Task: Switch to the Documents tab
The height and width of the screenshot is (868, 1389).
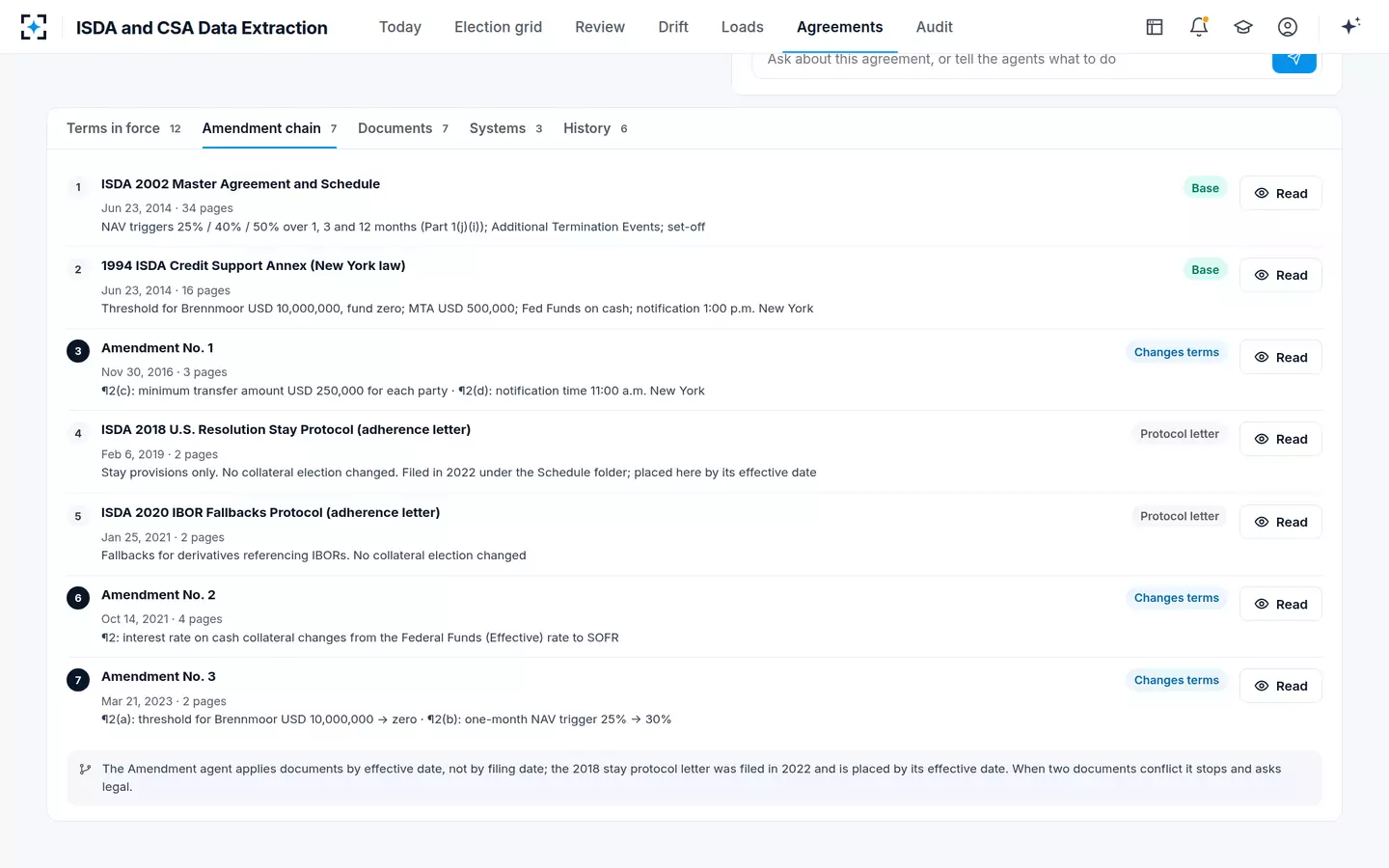Action: click(403, 128)
